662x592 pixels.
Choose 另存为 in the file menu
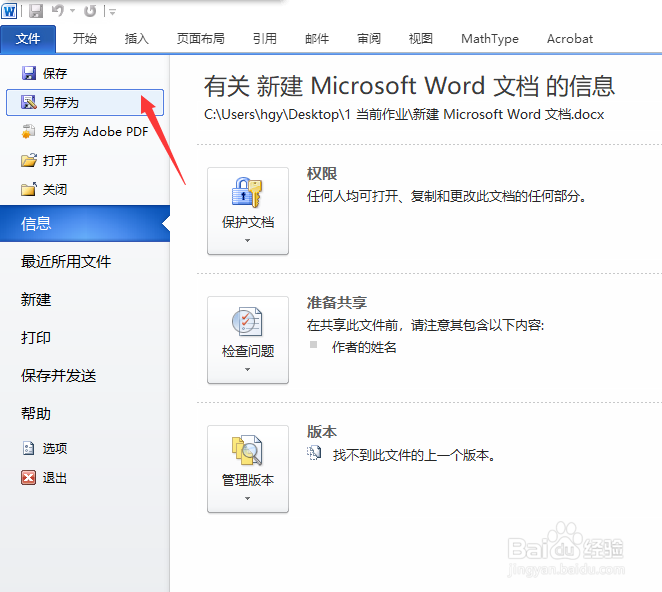tap(85, 102)
